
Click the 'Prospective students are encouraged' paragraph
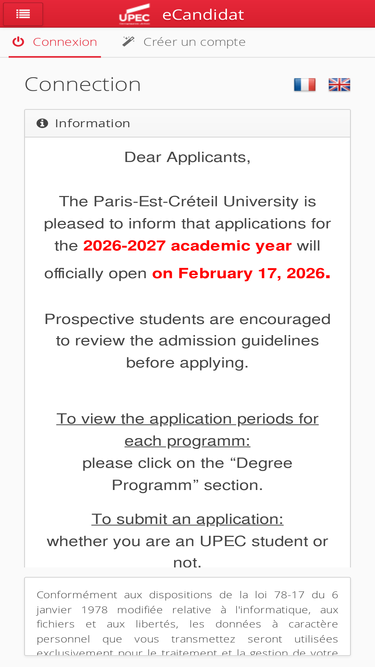(188, 341)
